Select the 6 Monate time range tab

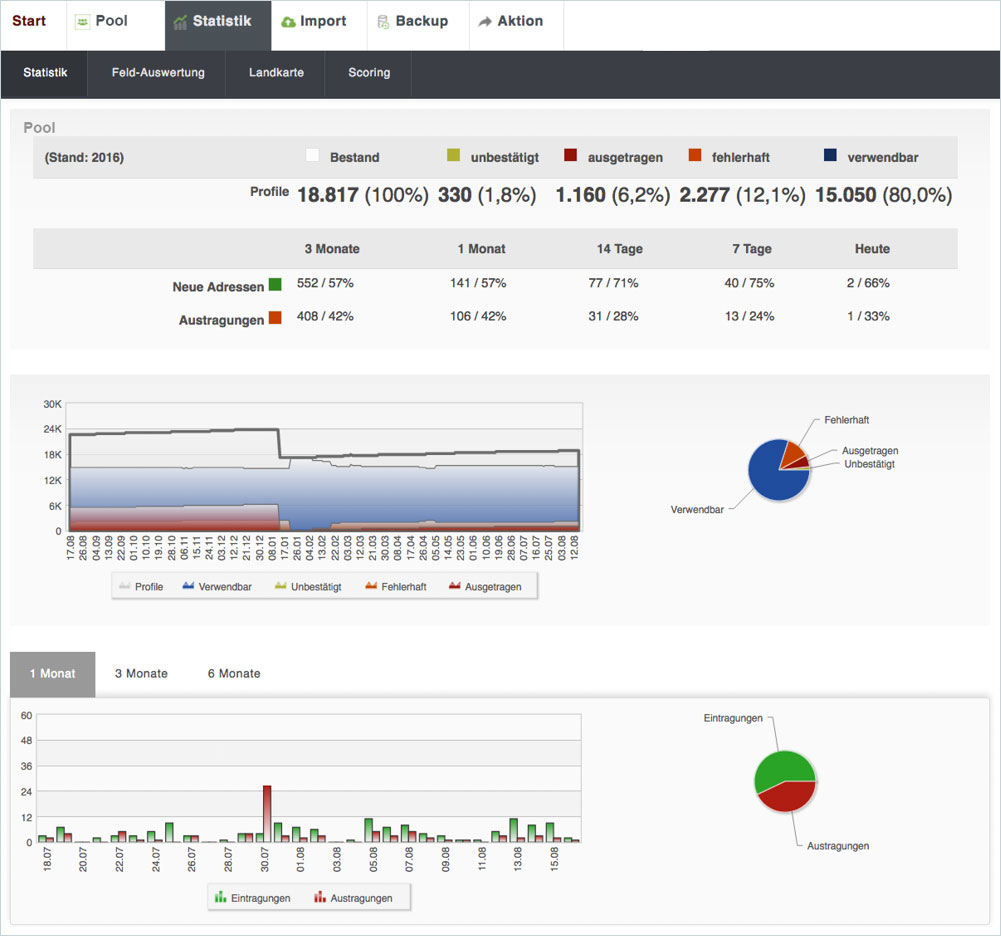pyautogui.click(x=234, y=674)
